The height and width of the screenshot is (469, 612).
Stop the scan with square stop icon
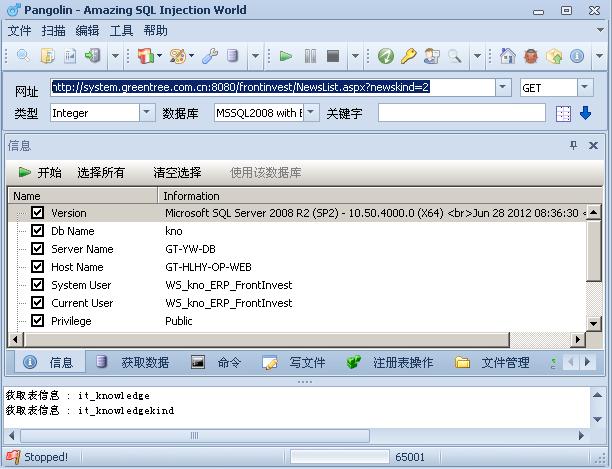click(x=333, y=56)
